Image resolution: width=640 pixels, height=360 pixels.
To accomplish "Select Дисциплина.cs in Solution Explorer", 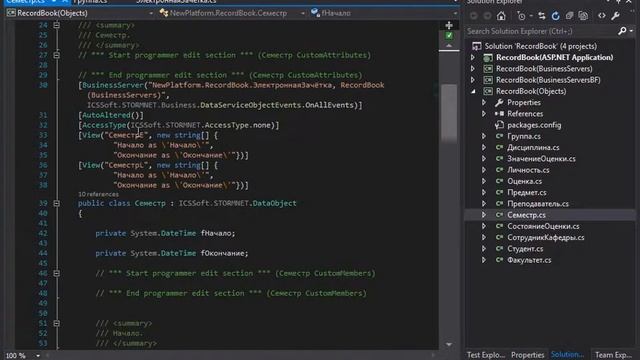I will coord(533,147).
